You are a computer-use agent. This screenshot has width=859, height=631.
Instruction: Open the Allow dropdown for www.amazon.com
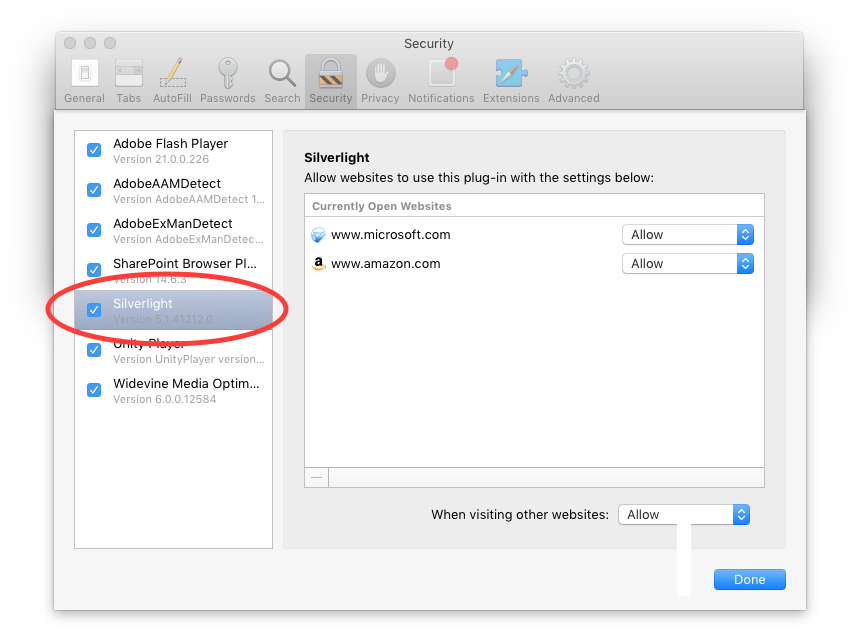click(688, 264)
